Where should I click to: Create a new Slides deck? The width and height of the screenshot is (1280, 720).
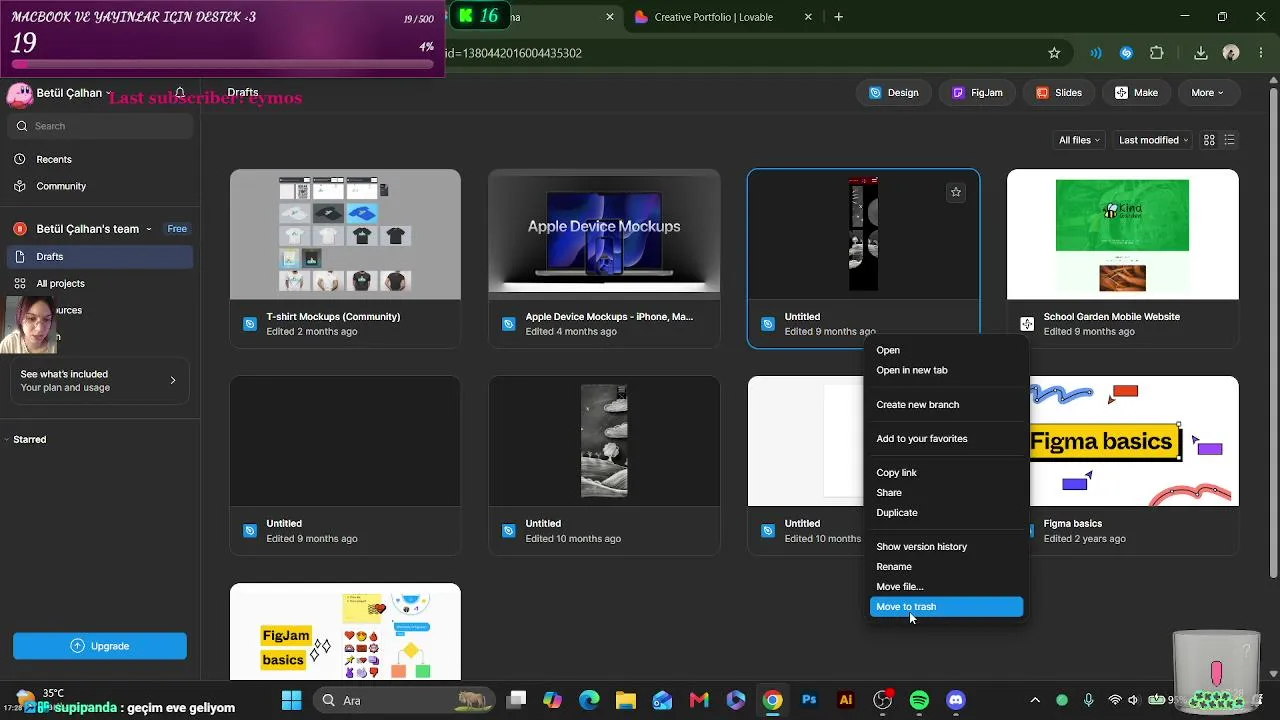tap(1060, 93)
